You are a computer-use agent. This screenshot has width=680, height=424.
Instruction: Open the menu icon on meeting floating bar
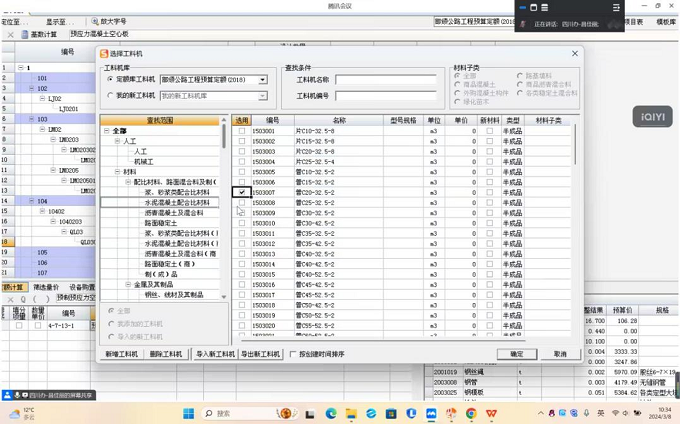[616, 7]
